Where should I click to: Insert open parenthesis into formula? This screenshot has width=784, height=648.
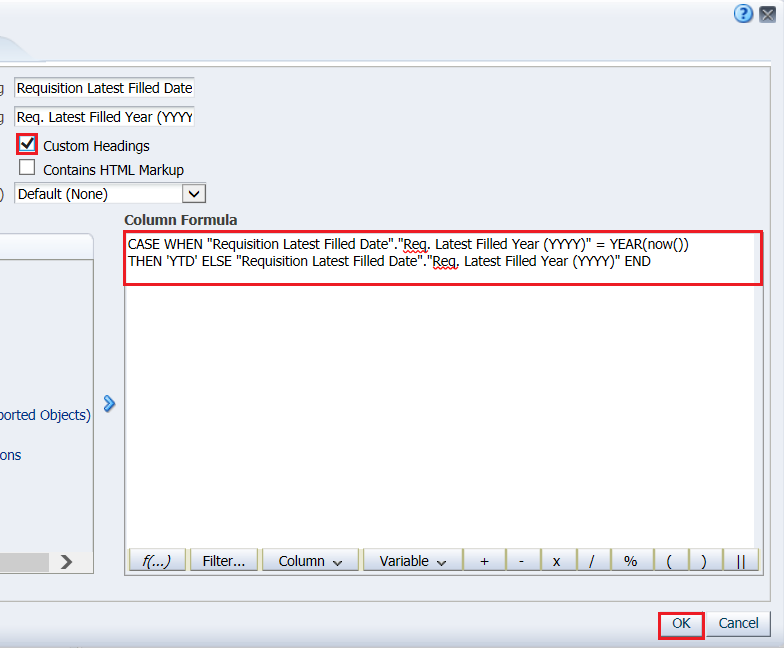click(670, 560)
